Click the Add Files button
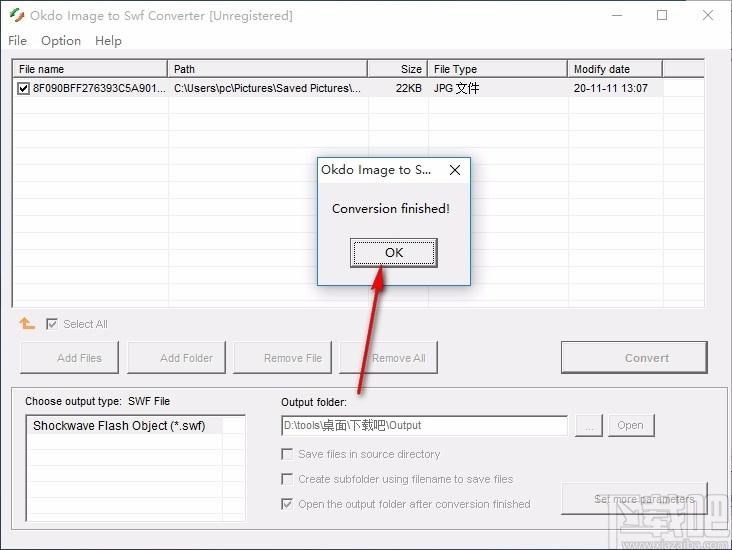732x550 pixels. point(70,358)
